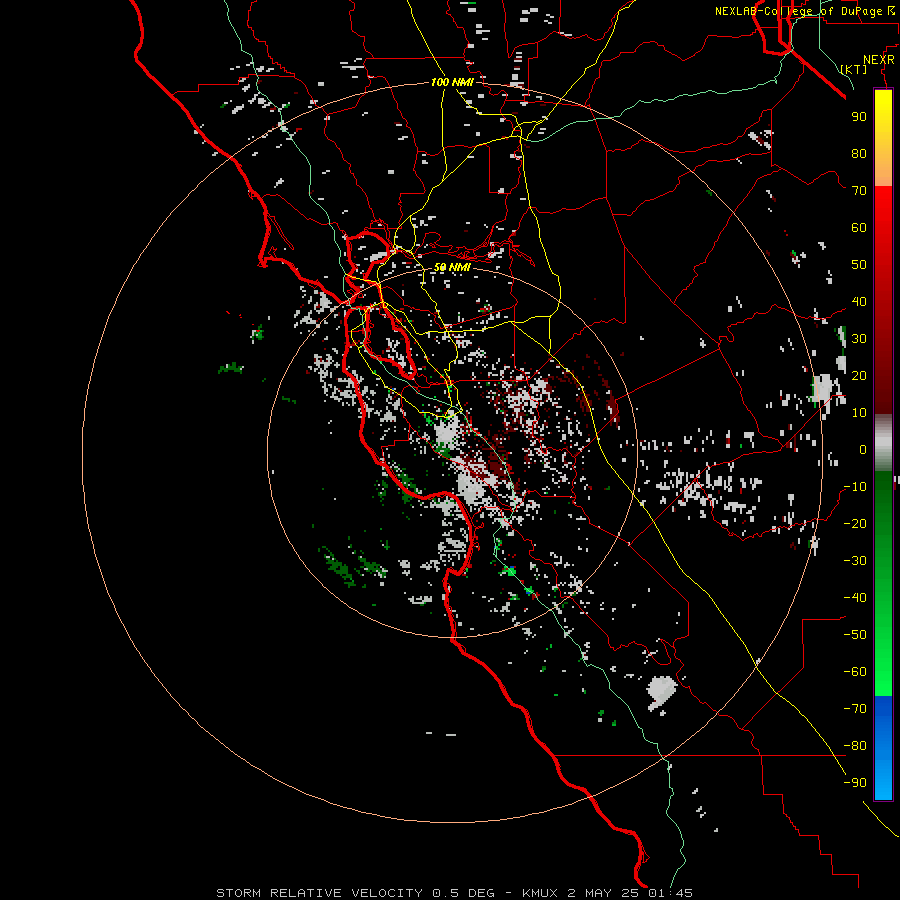900x900 pixels.
Task: Pick the gray zero-velocity band of the color scale
Action: click(x=883, y=443)
